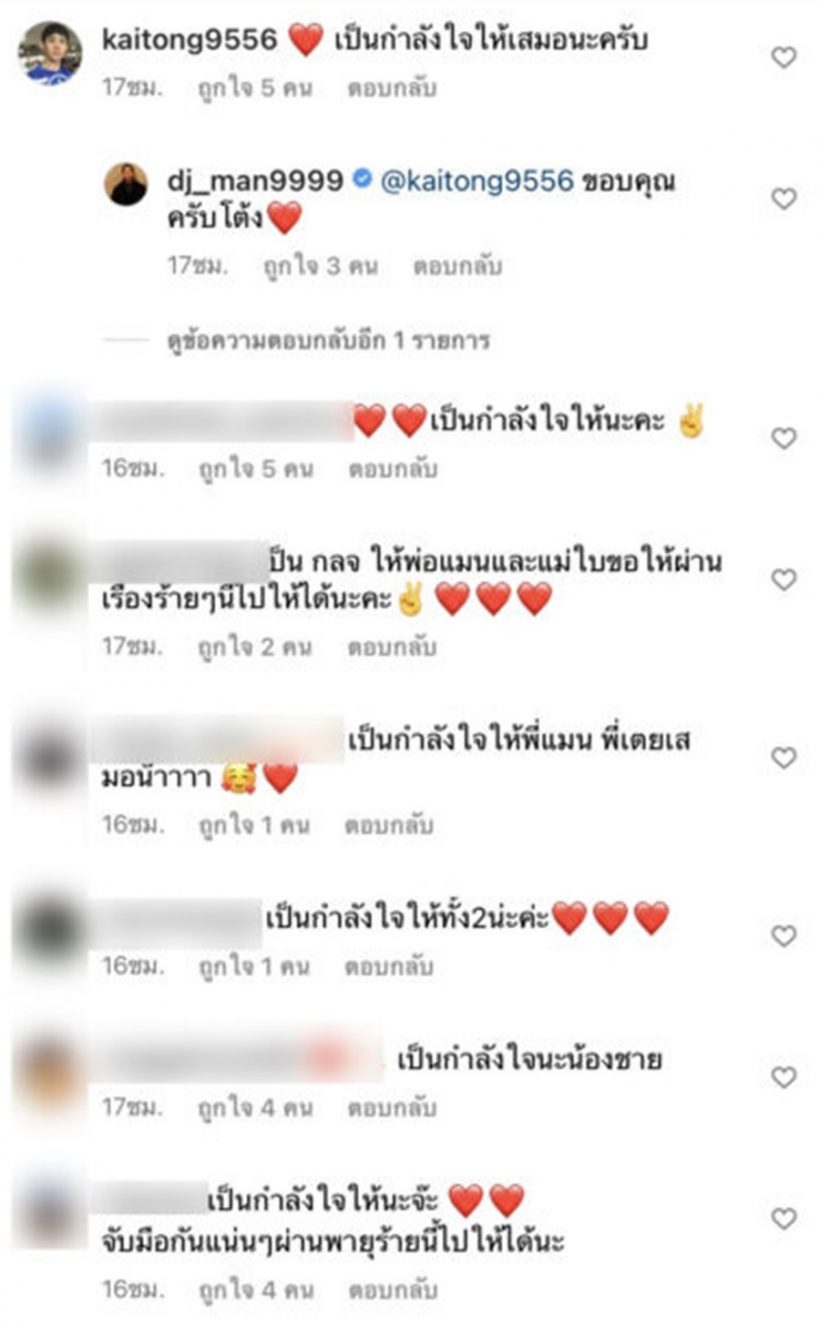The image size is (820, 1326).
Task: Open kaitong9556's profile picture
Action: 50,53
